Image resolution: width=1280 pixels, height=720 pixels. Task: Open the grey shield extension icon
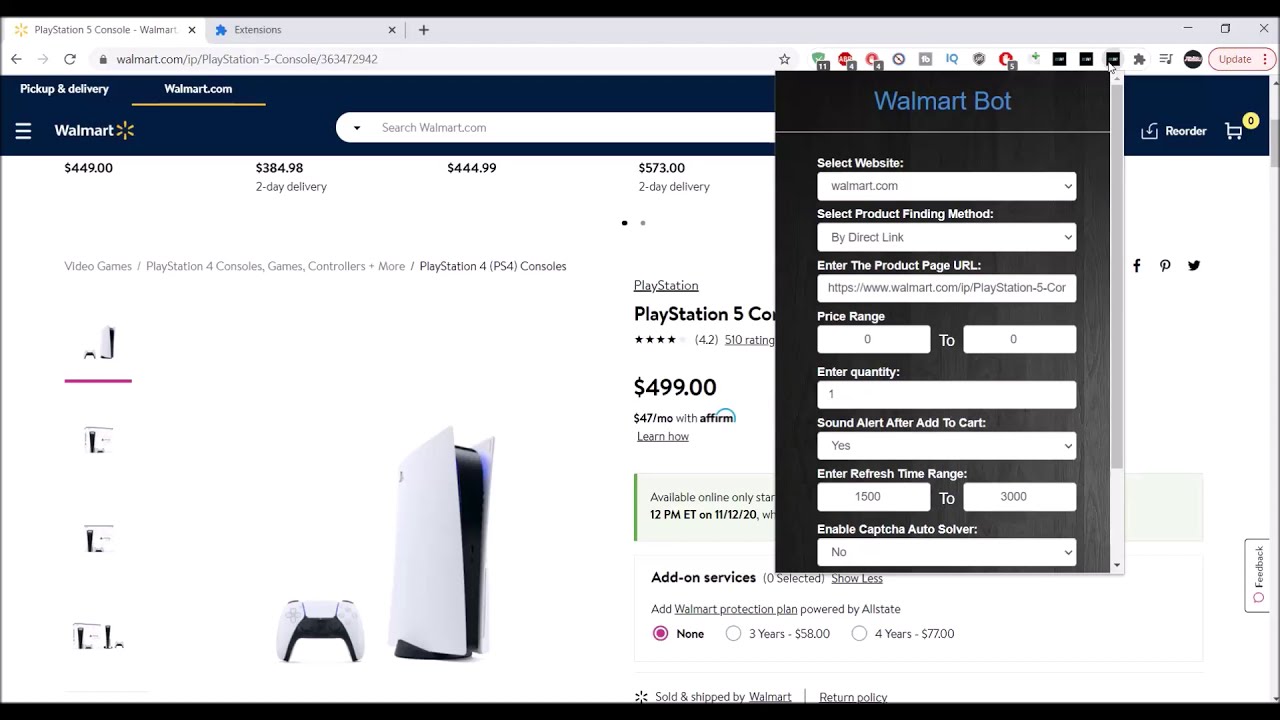click(x=979, y=59)
